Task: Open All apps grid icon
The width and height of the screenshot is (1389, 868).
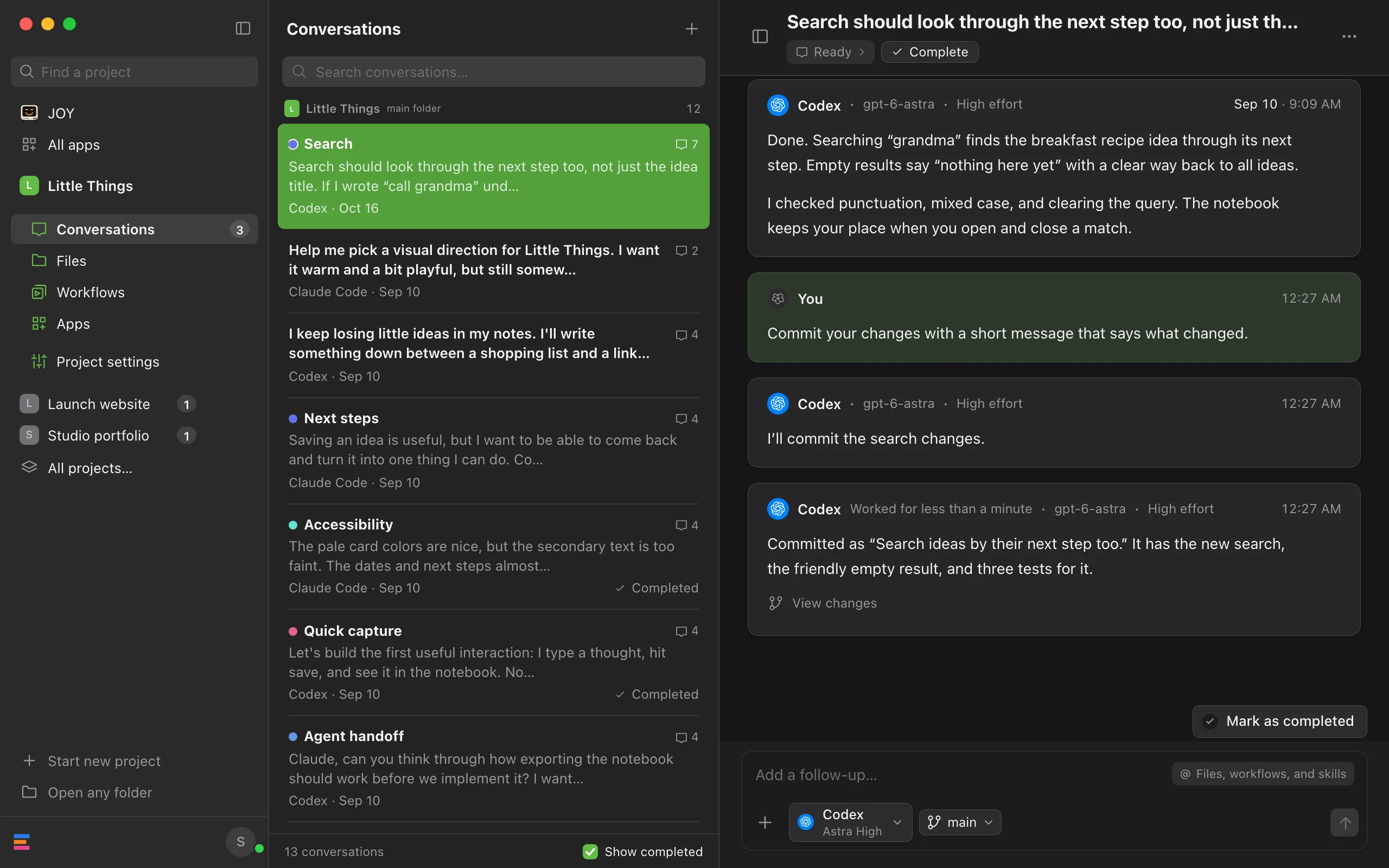Action: 29,145
